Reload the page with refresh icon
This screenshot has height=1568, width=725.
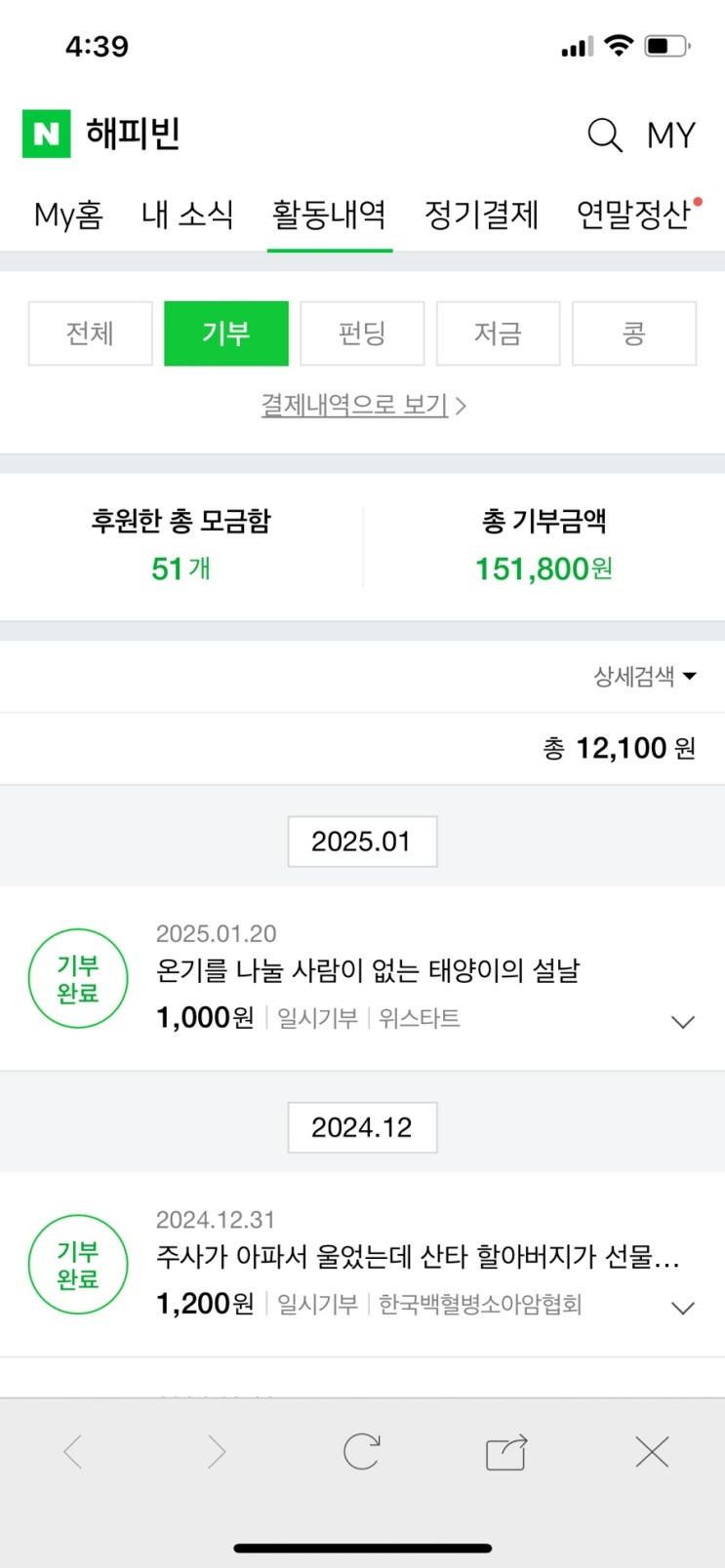tap(361, 1452)
